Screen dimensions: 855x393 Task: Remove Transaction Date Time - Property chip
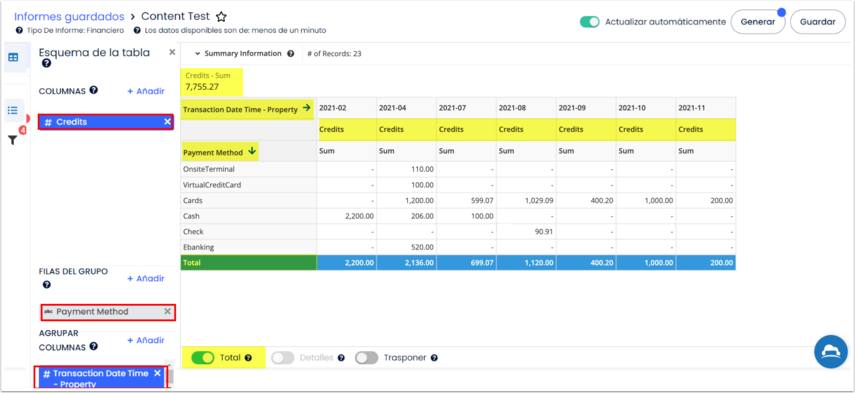click(x=158, y=373)
